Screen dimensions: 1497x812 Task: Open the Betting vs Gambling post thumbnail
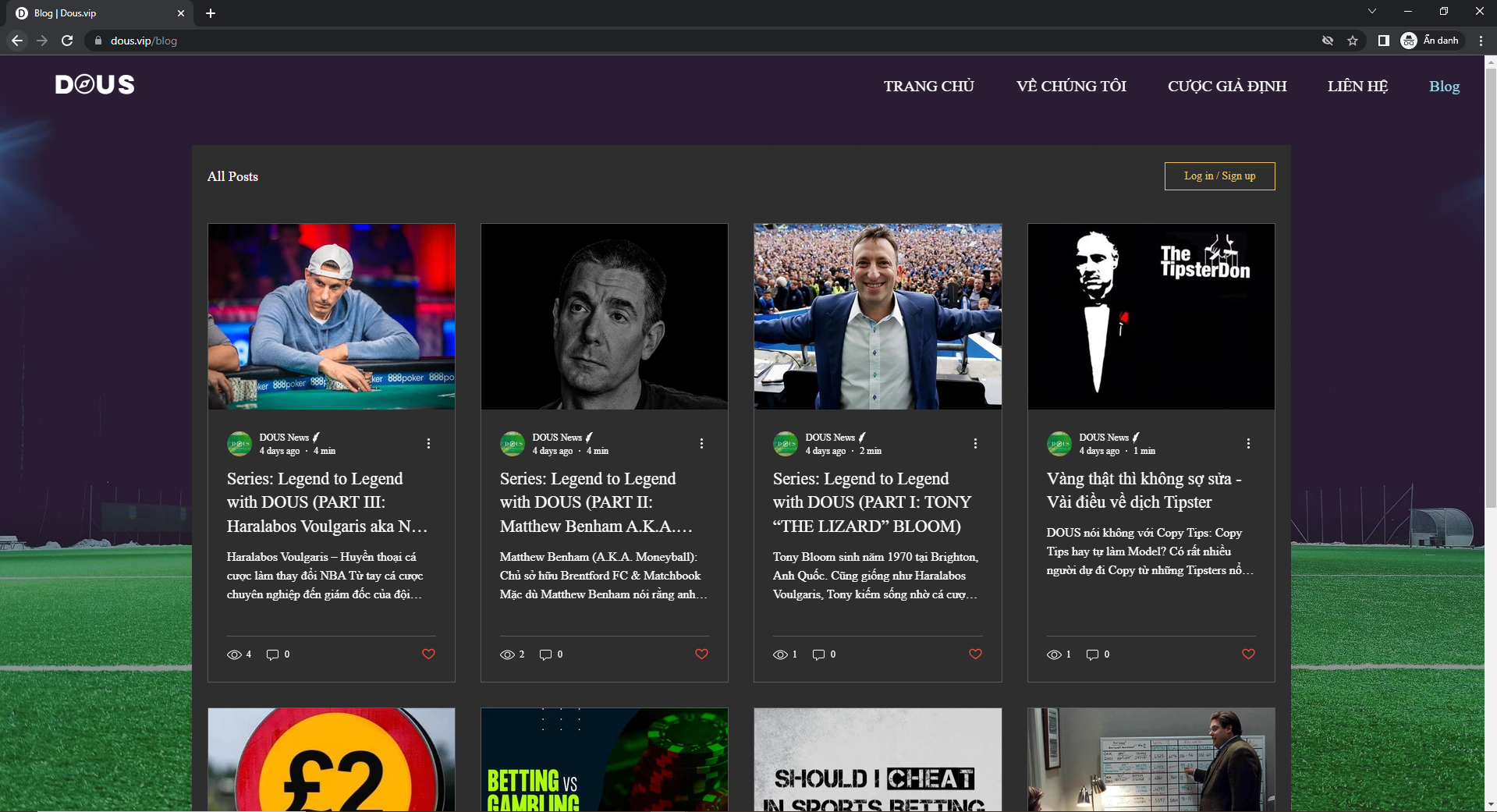[605, 760]
